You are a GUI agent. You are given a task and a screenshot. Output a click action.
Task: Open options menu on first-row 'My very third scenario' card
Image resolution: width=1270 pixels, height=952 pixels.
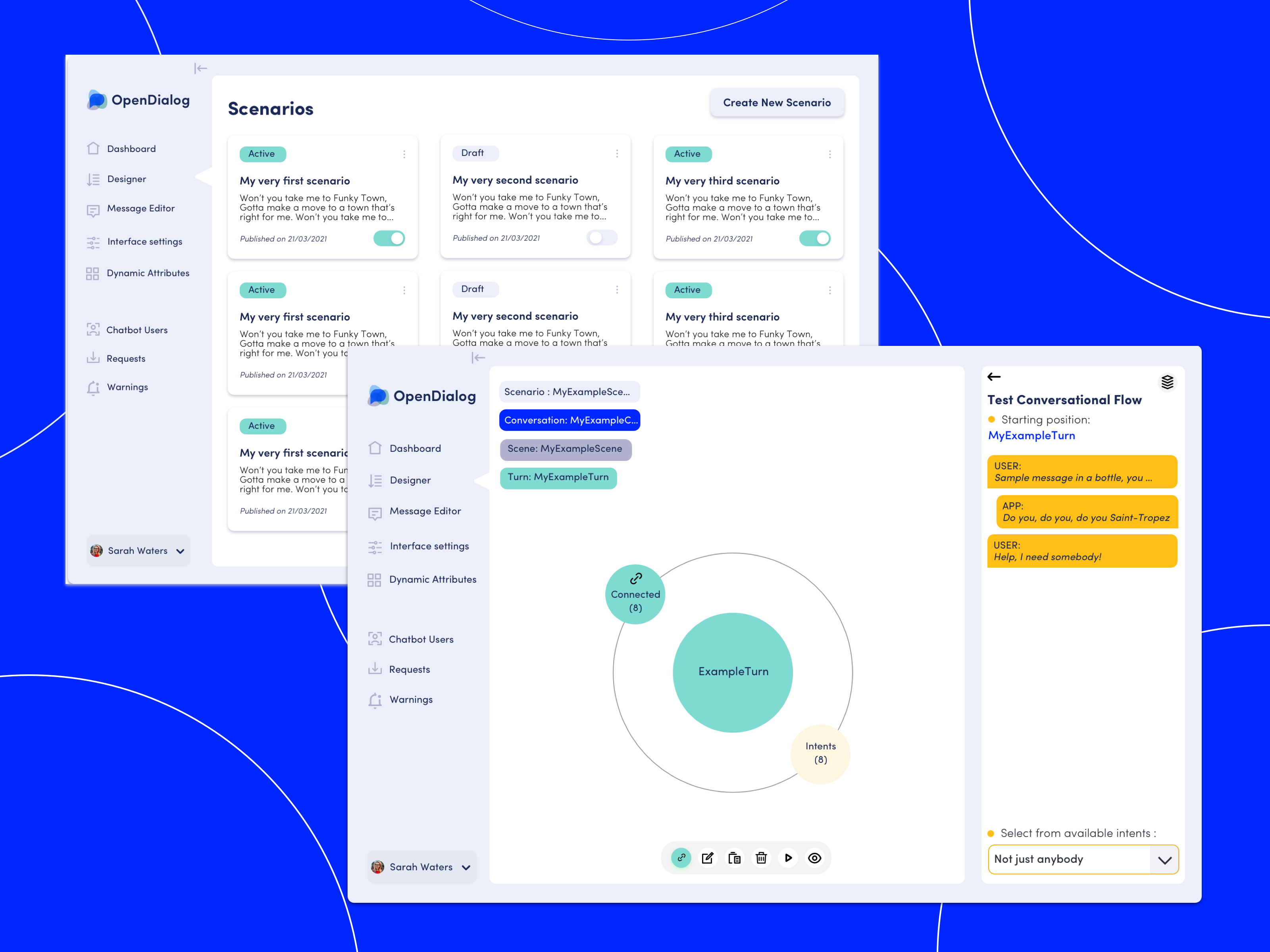[829, 154]
